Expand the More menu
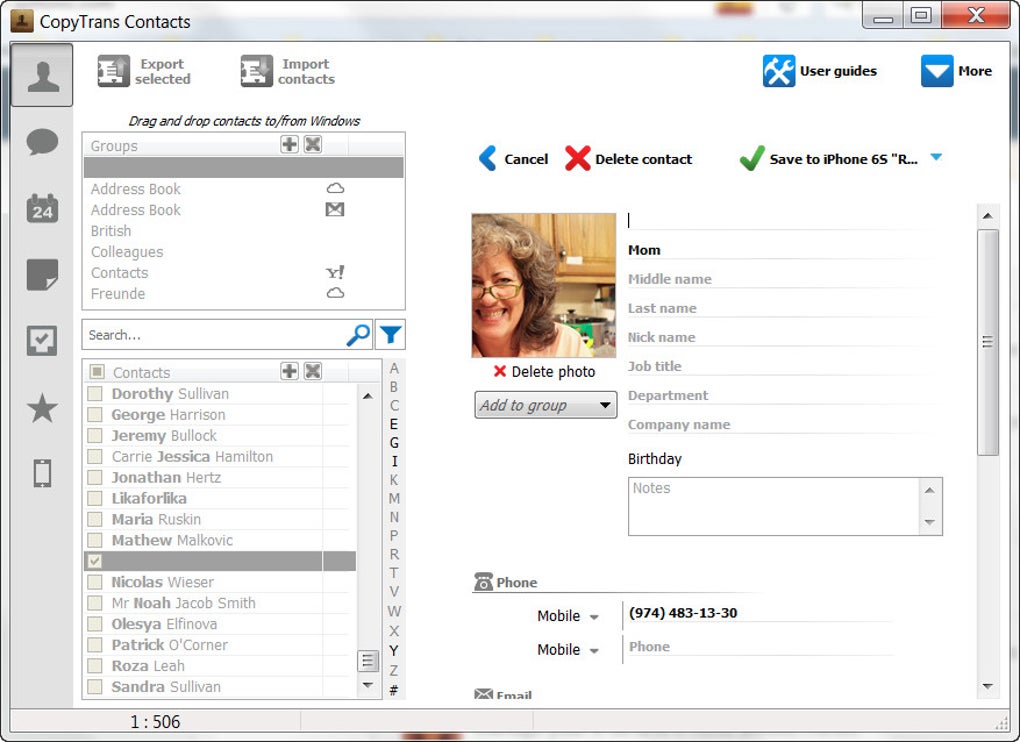The image size is (1020, 742). (x=956, y=71)
